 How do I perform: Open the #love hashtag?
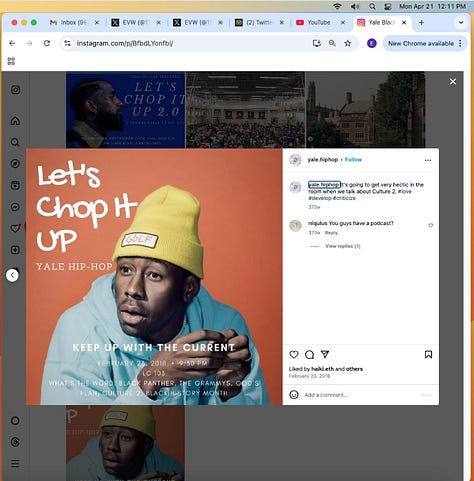pos(405,191)
